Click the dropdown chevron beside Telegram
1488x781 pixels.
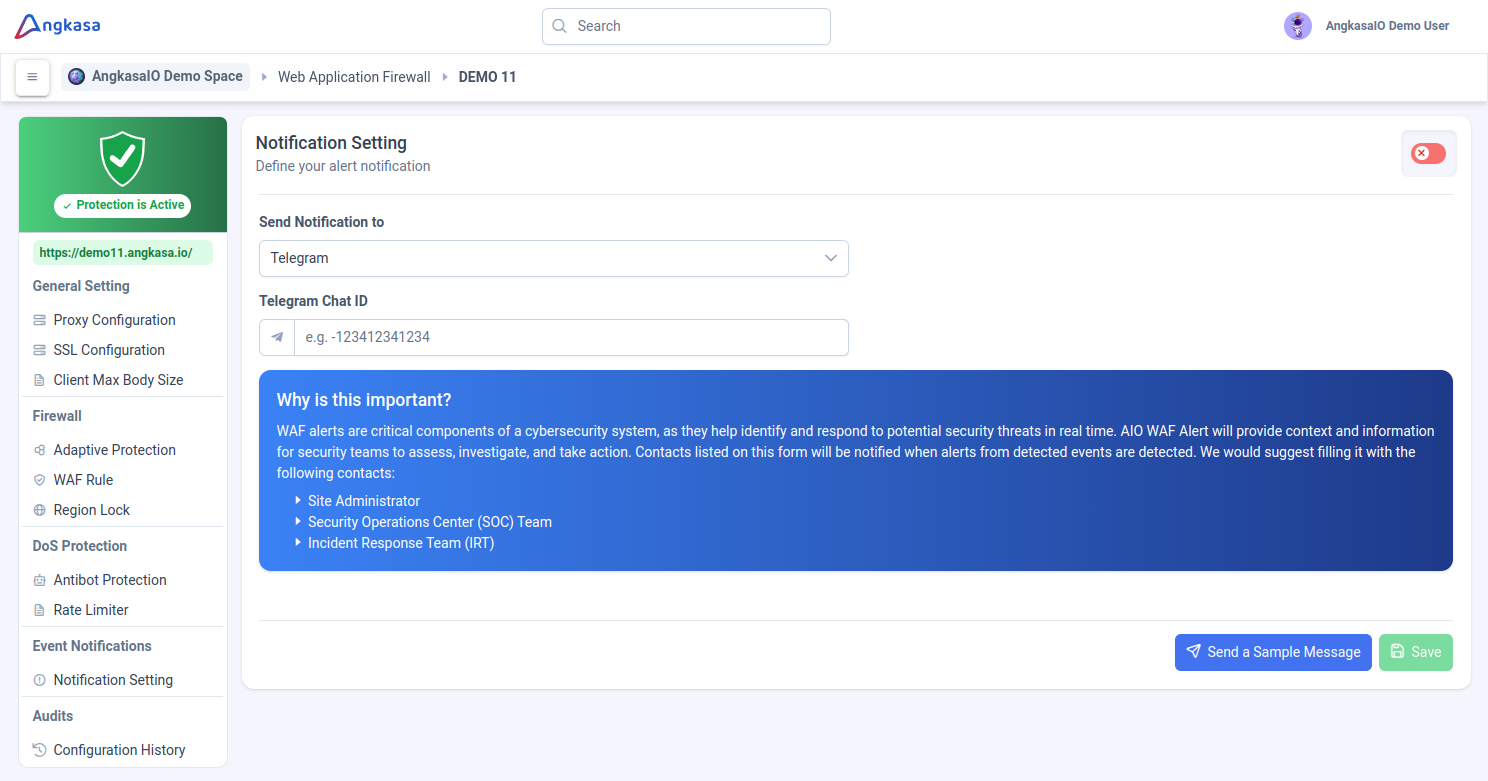[x=830, y=258]
